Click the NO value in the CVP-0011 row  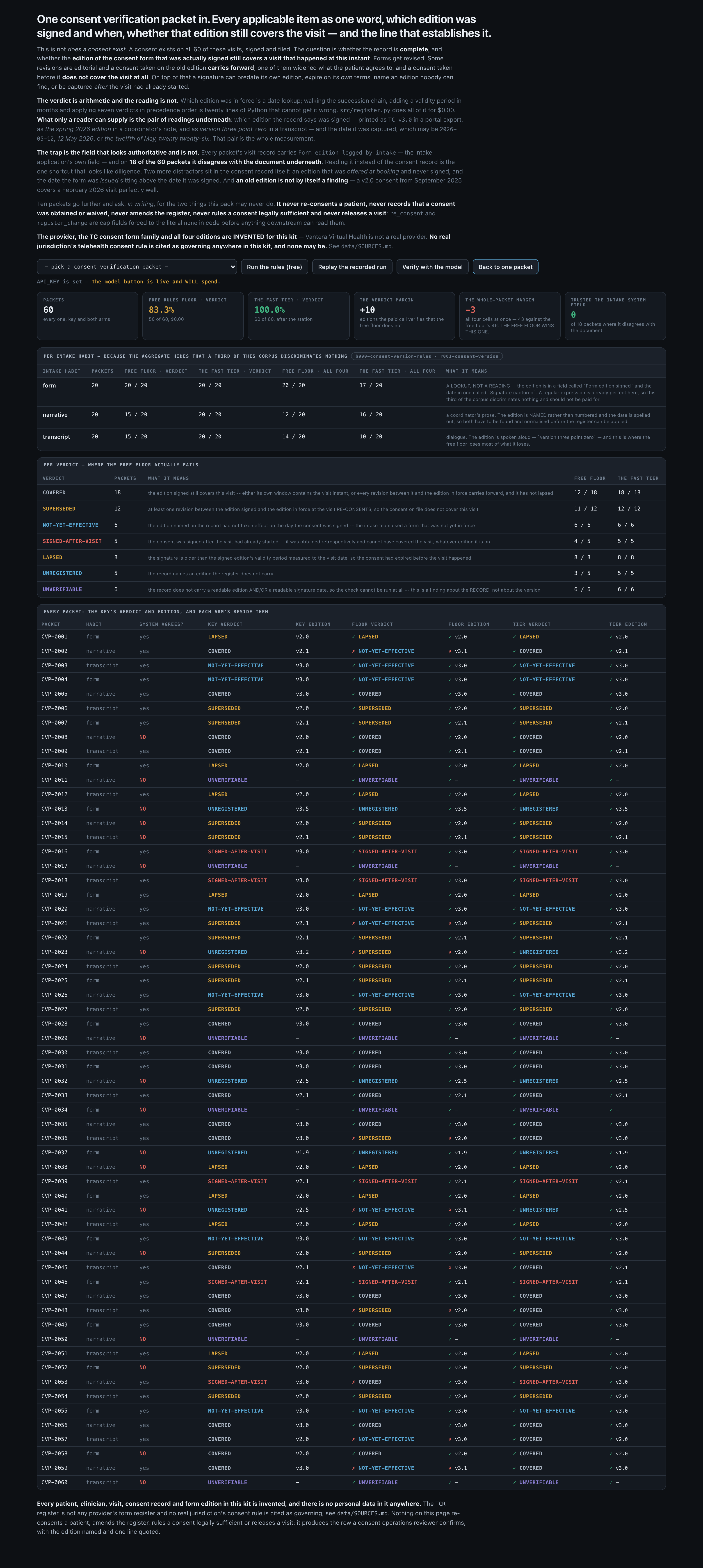tap(142, 780)
